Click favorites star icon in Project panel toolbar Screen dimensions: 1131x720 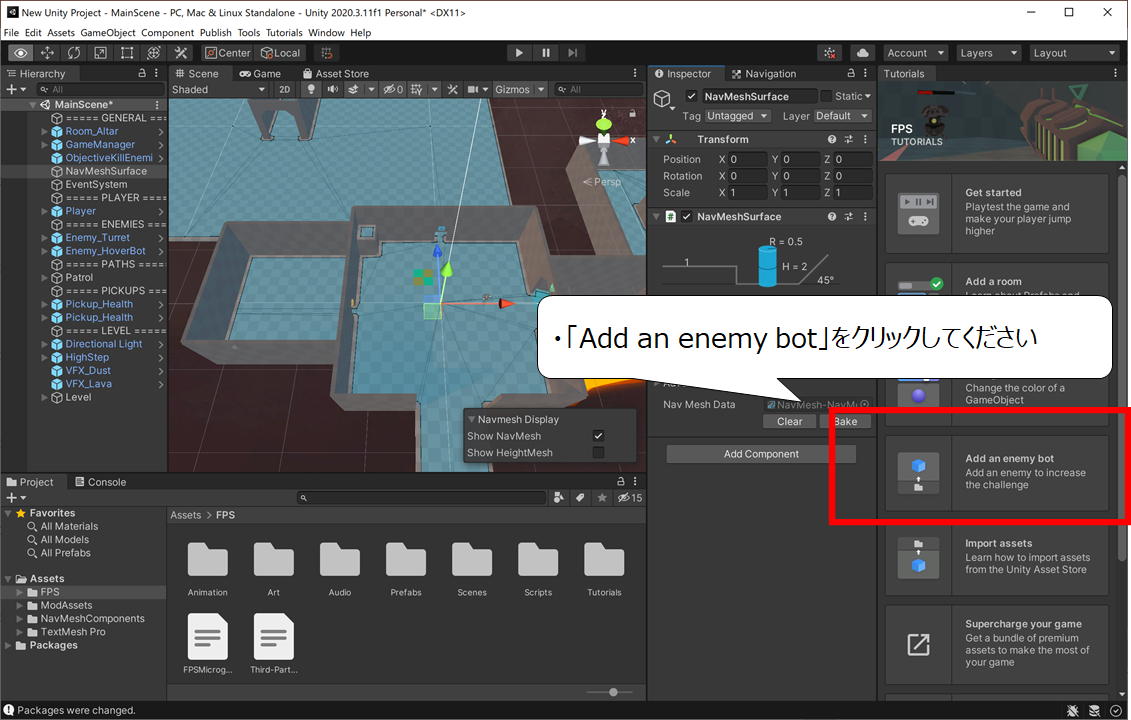tap(602, 498)
